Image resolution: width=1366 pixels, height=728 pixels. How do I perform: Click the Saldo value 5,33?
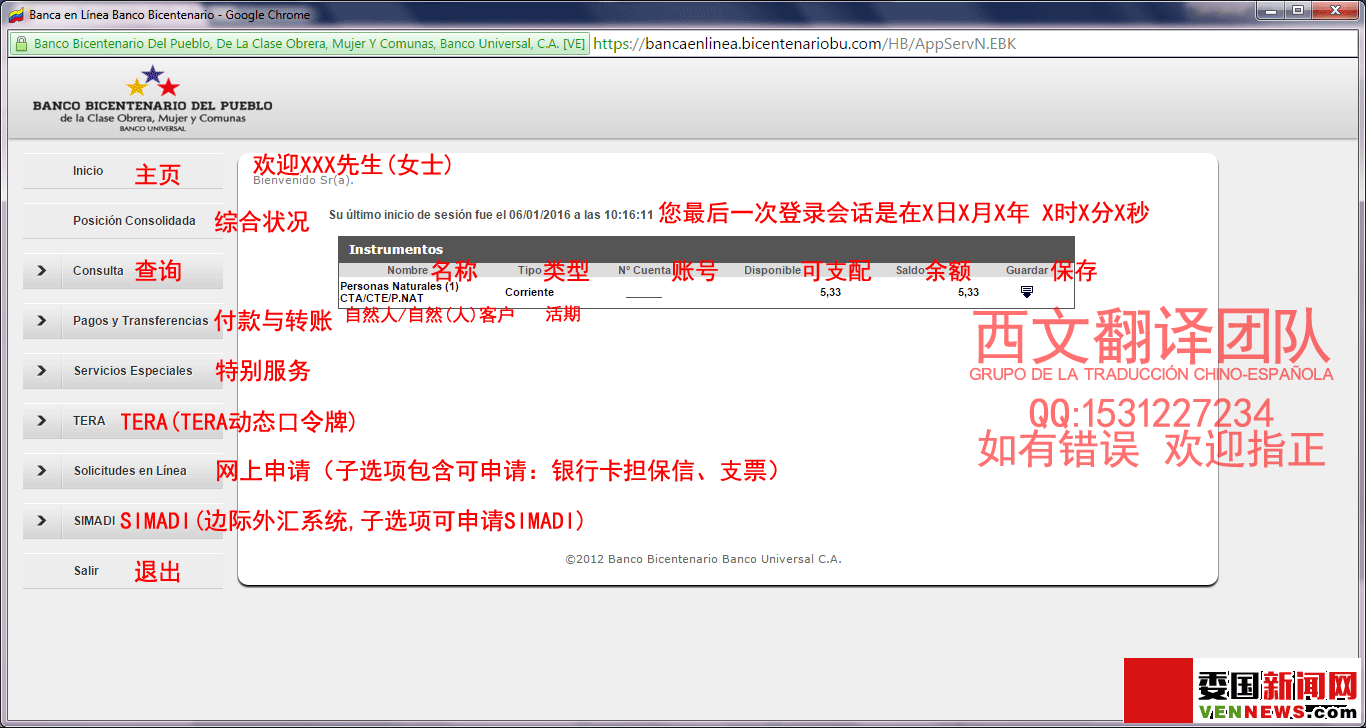(968, 292)
